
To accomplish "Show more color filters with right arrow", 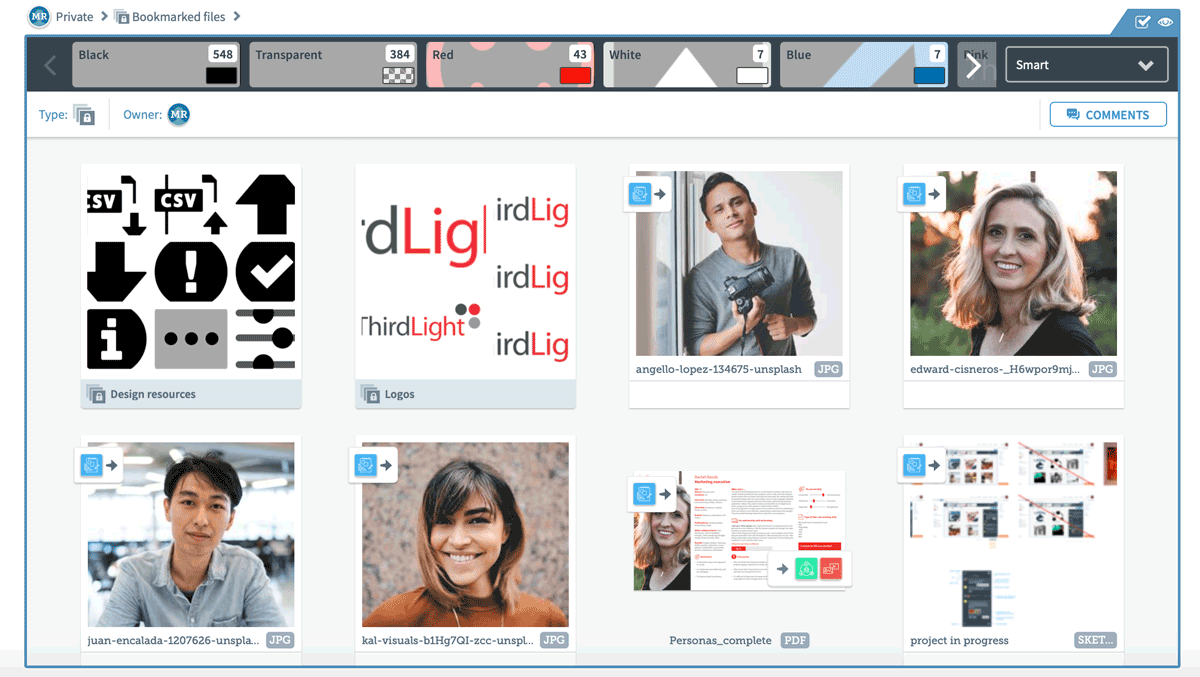I will pos(974,66).
